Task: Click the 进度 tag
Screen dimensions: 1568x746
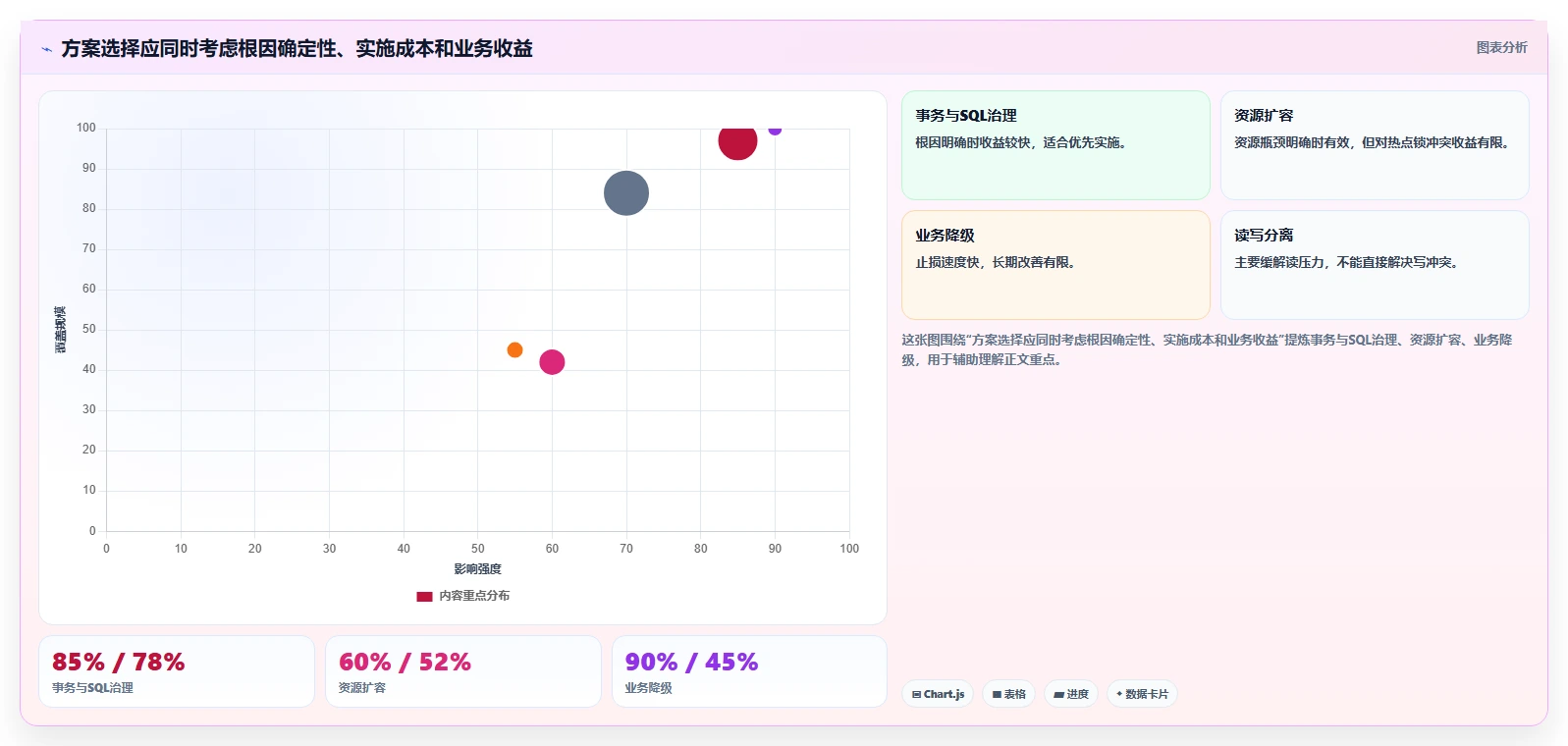Action: (x=1071, y=694)
